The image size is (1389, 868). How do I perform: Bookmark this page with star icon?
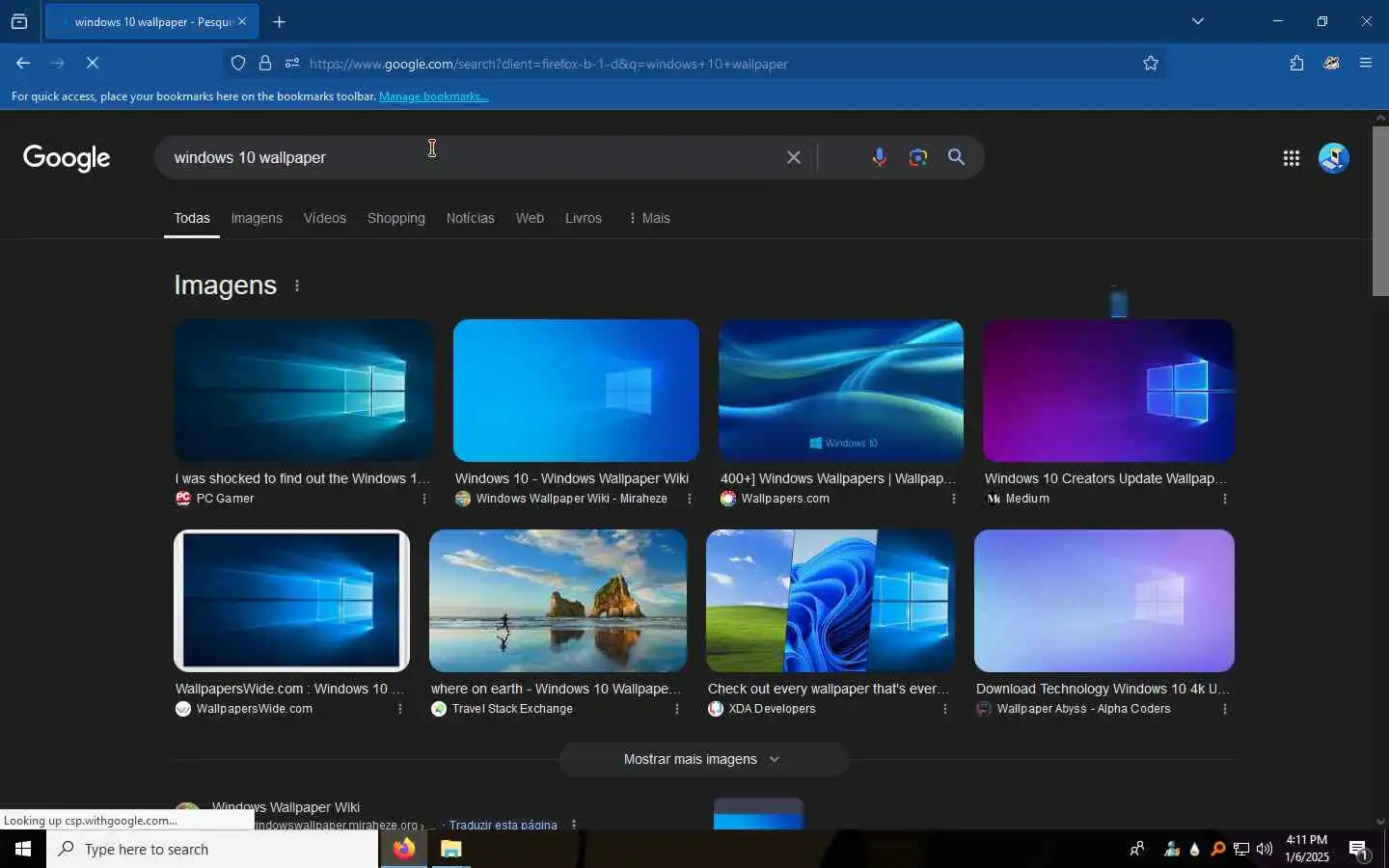coord(1151,64)
